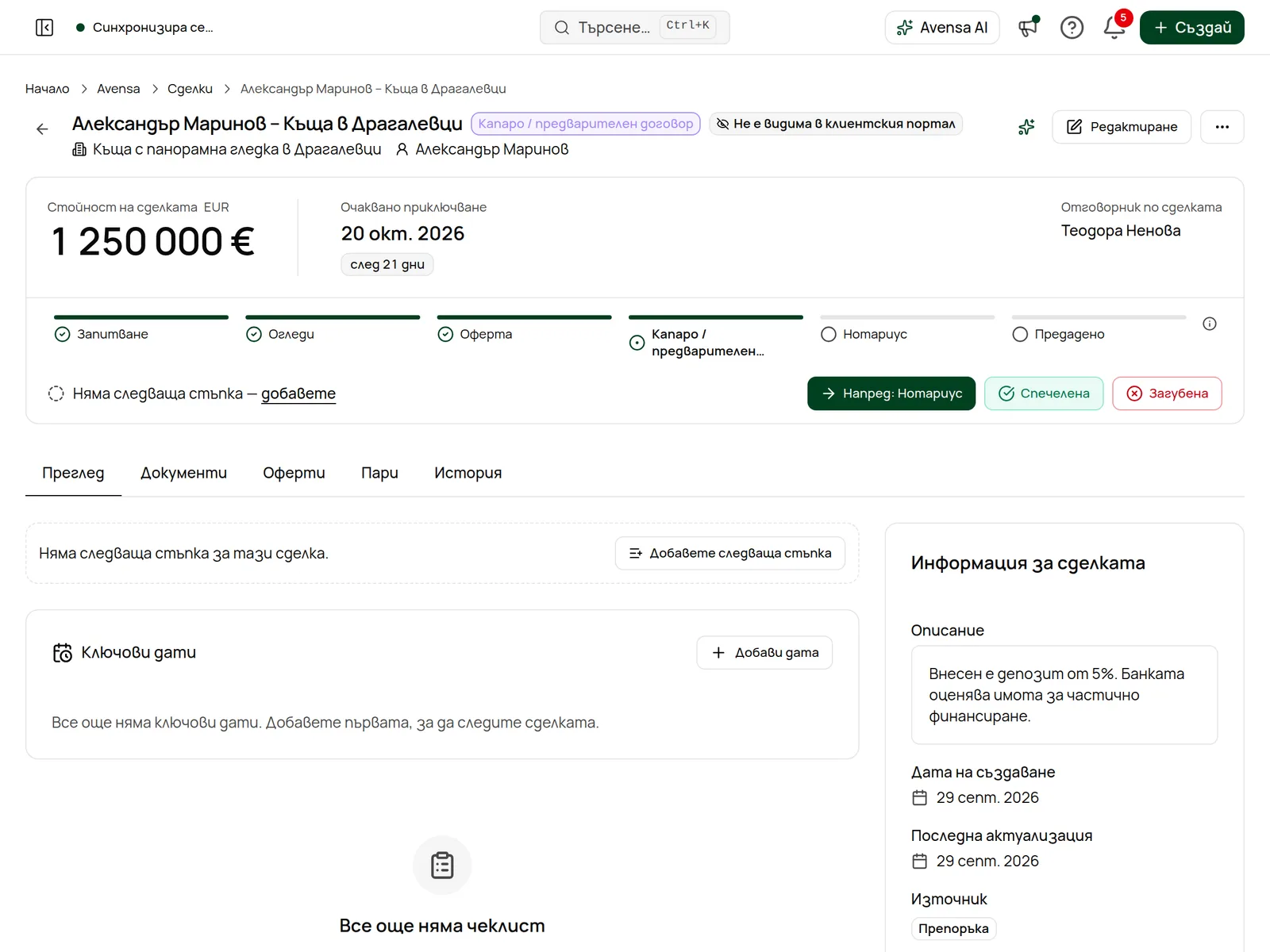The image size is (1270, 952).
Task: Click the Ключови дати calendar-clock icon
Action: pos(62,652)
